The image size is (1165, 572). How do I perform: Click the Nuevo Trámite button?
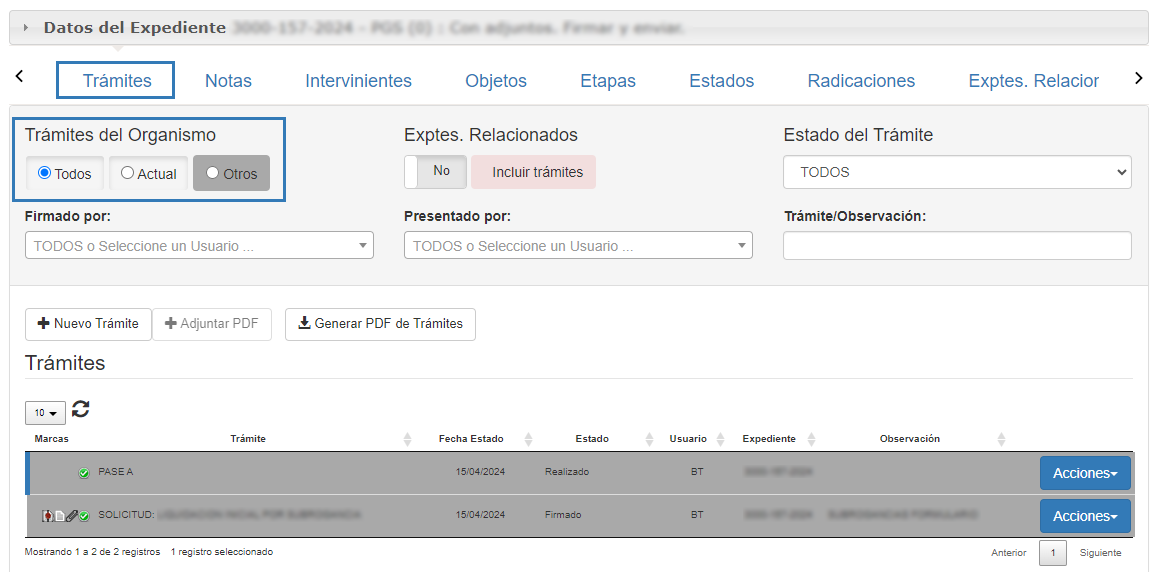click(x=88, y=324)
